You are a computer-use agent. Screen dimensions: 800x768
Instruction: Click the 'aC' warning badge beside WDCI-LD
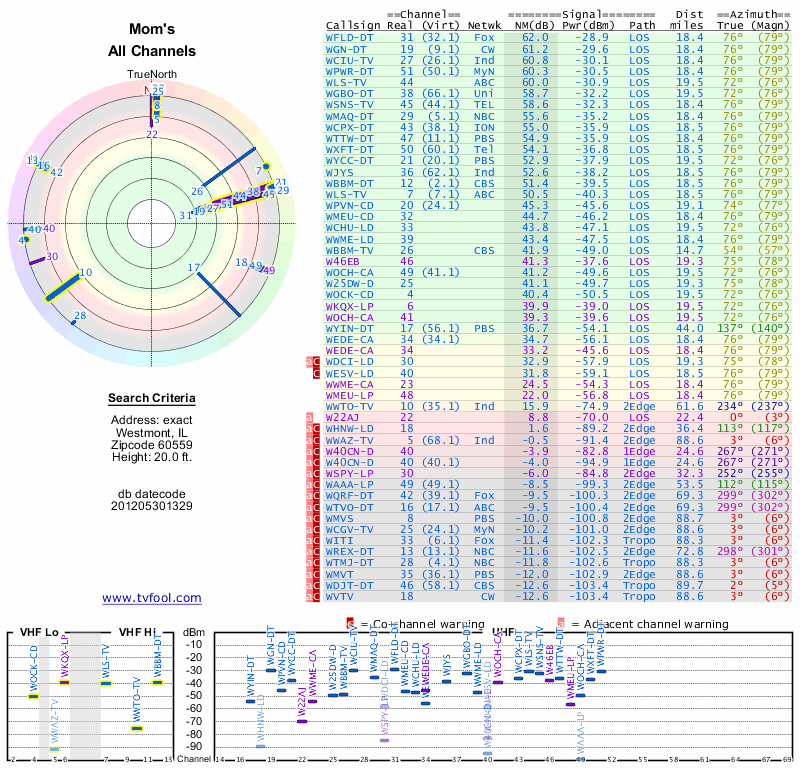[313, 362]
